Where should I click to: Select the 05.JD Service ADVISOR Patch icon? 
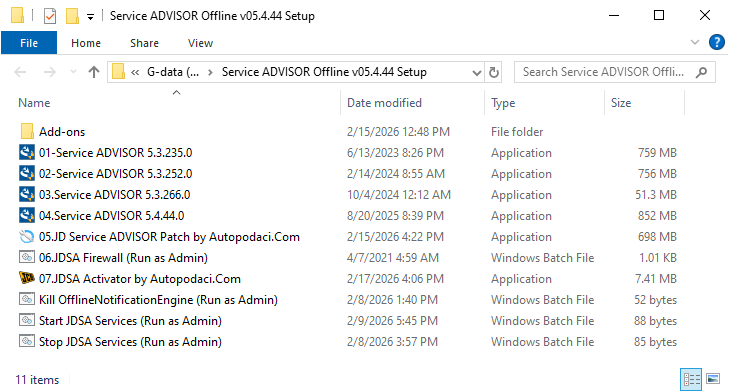click(x=27, y=237)
